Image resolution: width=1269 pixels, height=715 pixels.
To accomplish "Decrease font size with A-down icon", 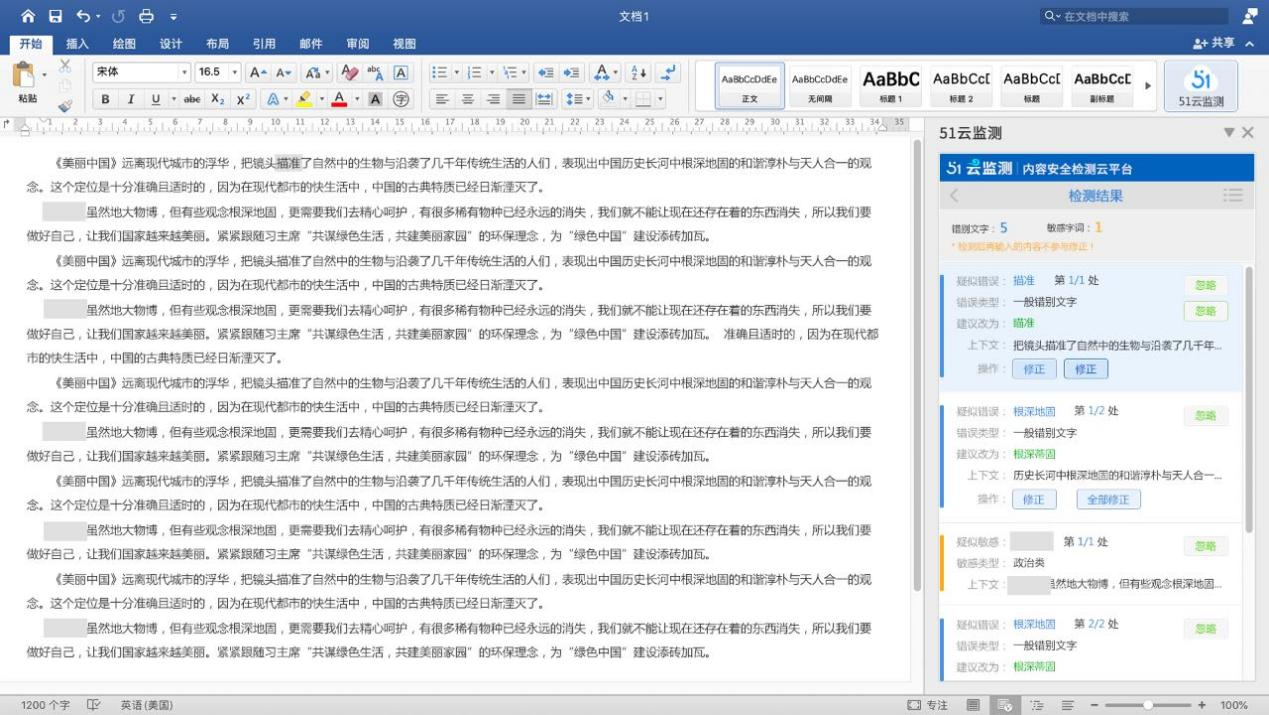I will pyautogui.click(x=284, y=72).
